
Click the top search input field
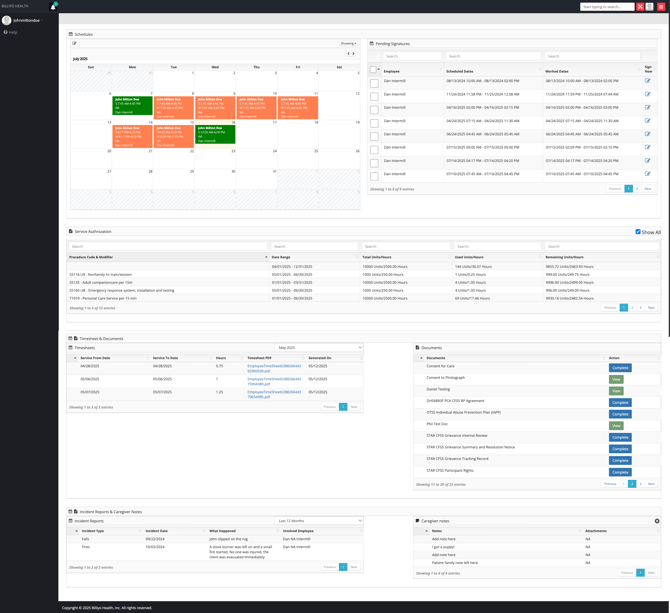(606, 7)
